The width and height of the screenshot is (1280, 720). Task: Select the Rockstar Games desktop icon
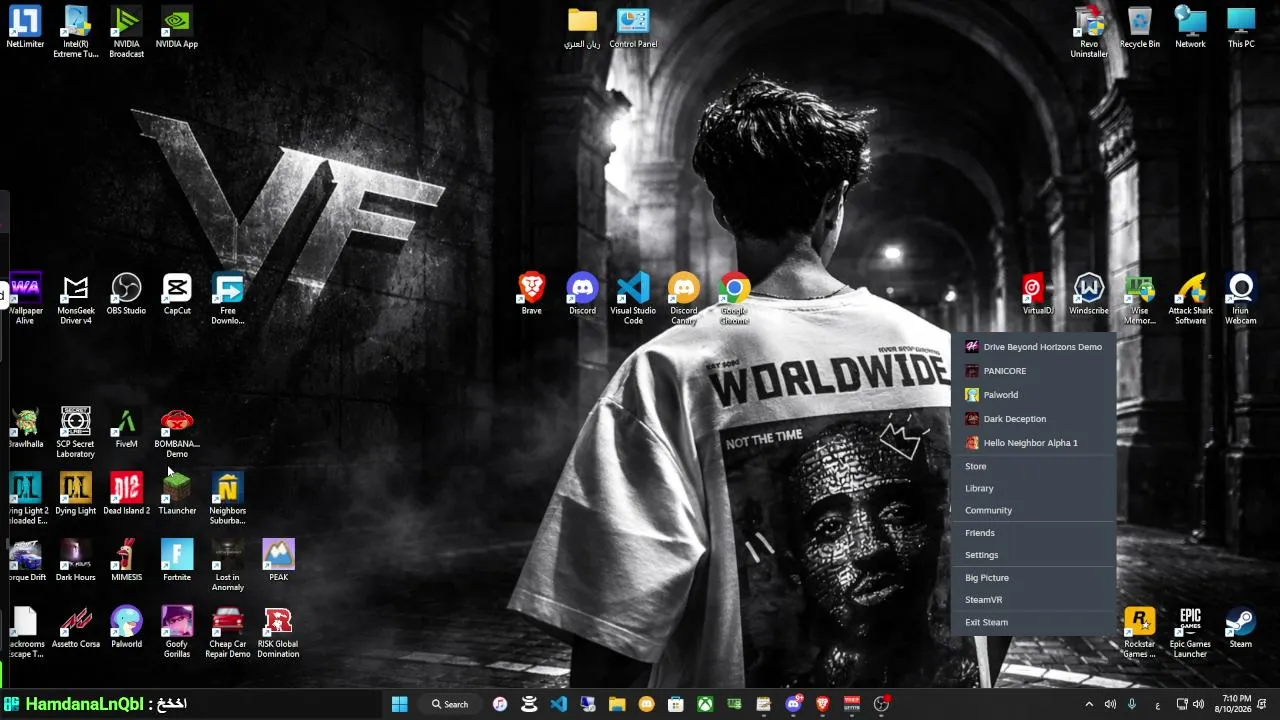click(1140, 632)
